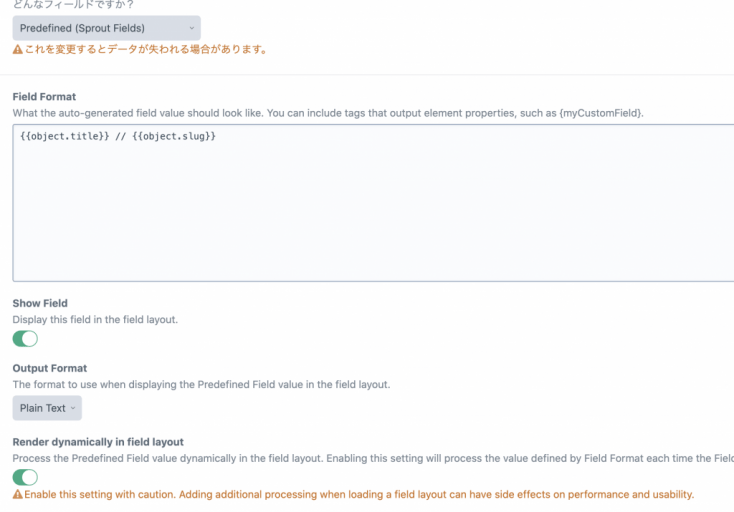This screenshot has width=734, height=512.
Task: Open the Predefined (Sprout Fields) field type dropdown
Action: (106, 28)
